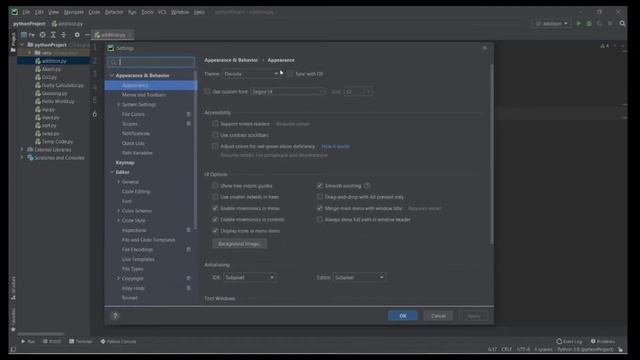Select Menus and Toolbars in settings tree
Screen dimensions: 640x360
coord(144,95)
